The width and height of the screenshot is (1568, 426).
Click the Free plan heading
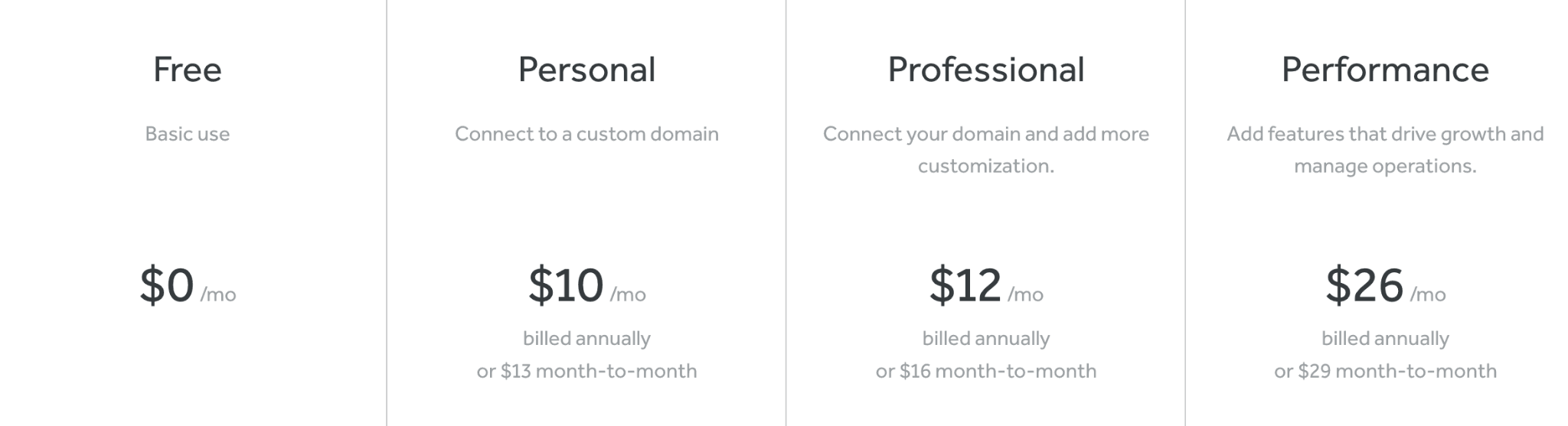point(188,70)
